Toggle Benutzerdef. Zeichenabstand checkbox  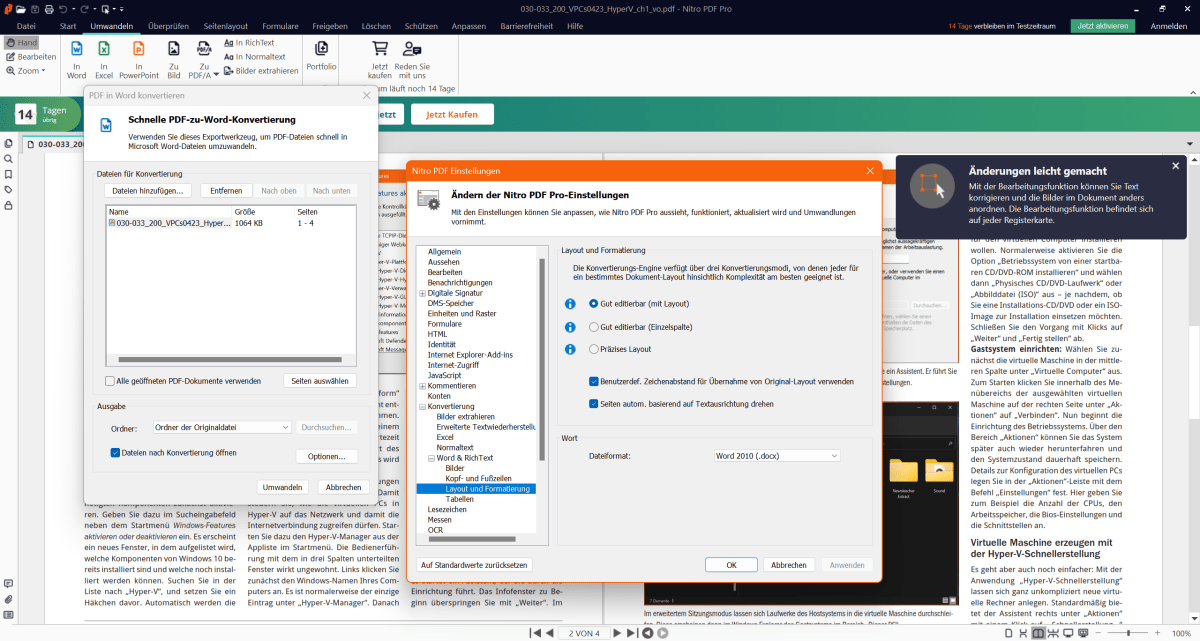pyautogui.click(x=594, y=381)
